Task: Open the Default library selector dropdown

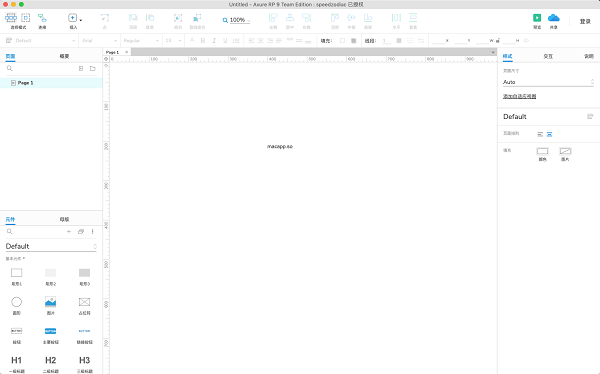Action: [51, 246]
